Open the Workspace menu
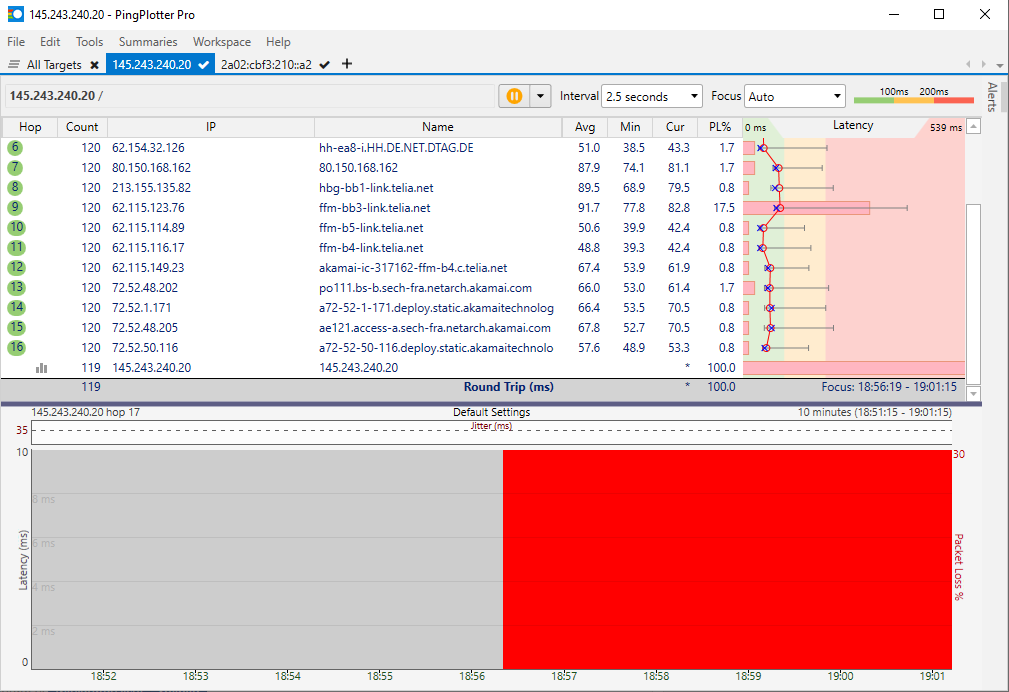 (222, 42)
